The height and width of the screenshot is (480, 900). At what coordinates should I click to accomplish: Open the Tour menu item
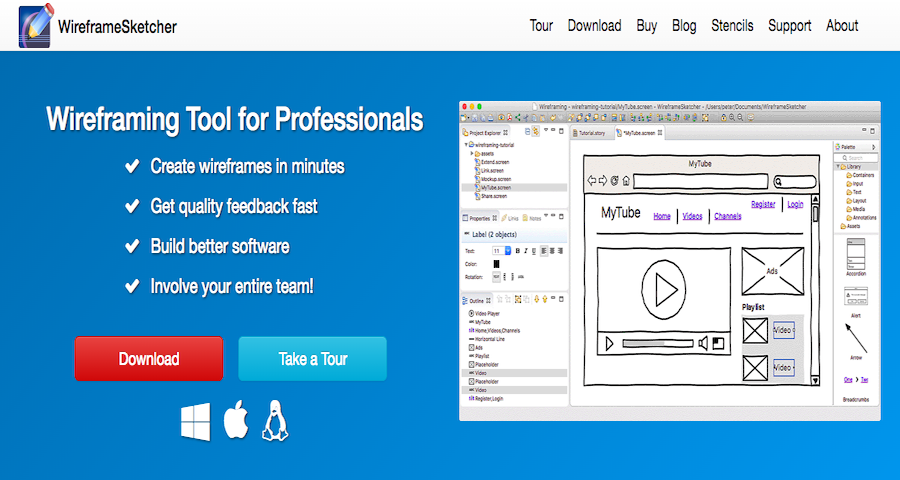pyautogui.click(x=541, y=26)
